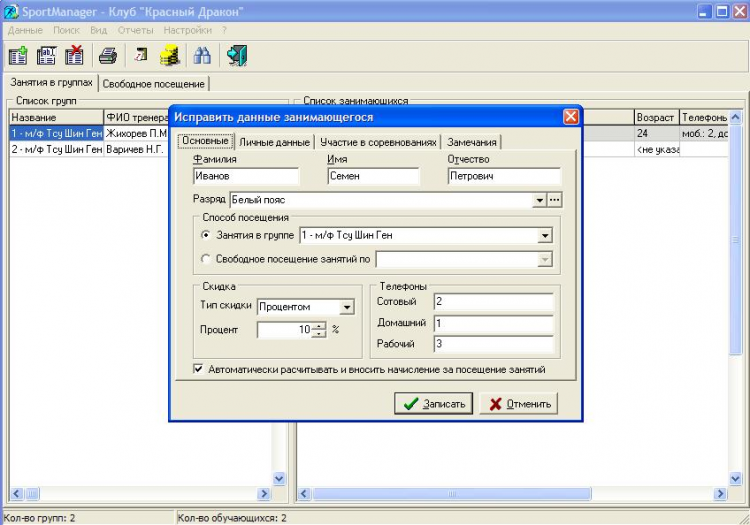
Task: Click trainees list scroll right arrow
Action: 720,493
